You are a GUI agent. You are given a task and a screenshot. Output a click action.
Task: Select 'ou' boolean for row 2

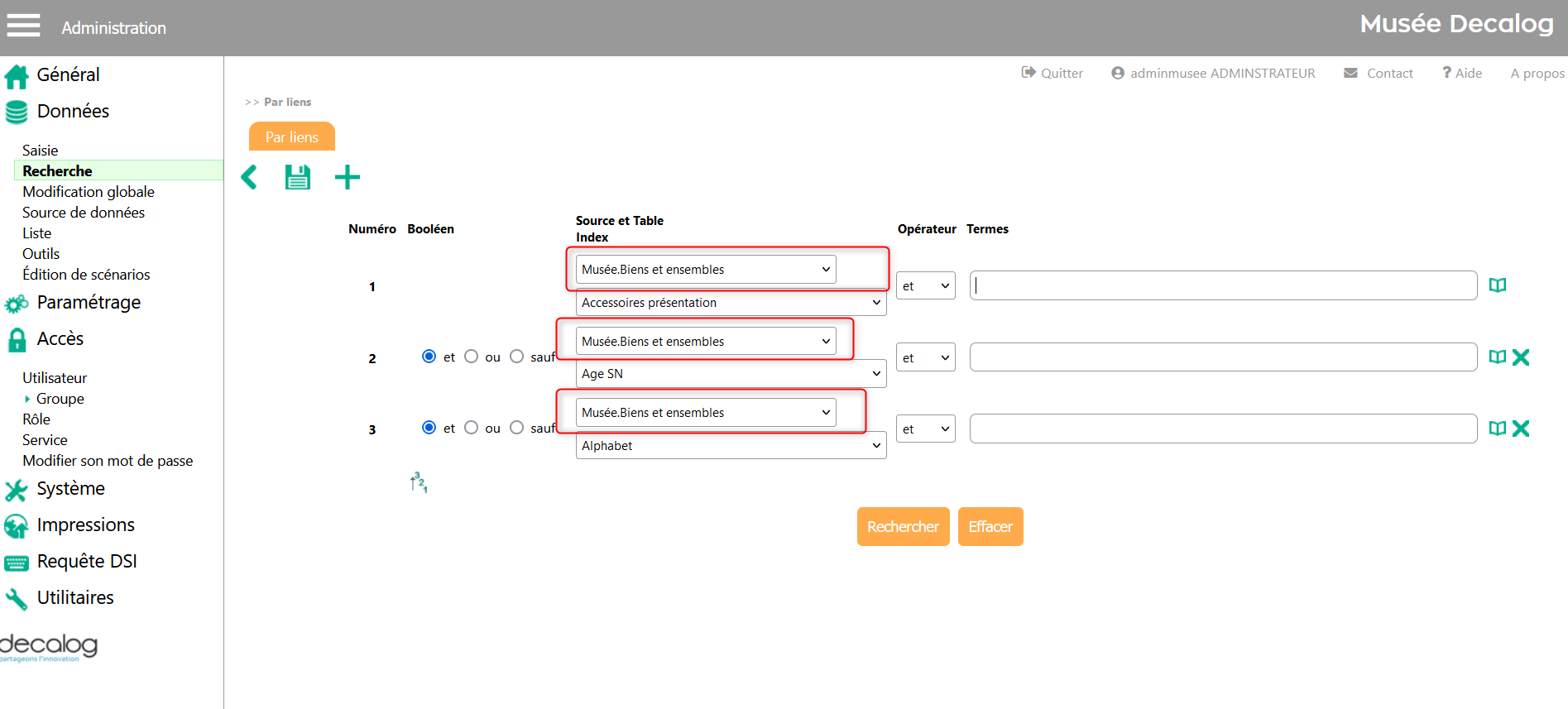tap(472, 357)
